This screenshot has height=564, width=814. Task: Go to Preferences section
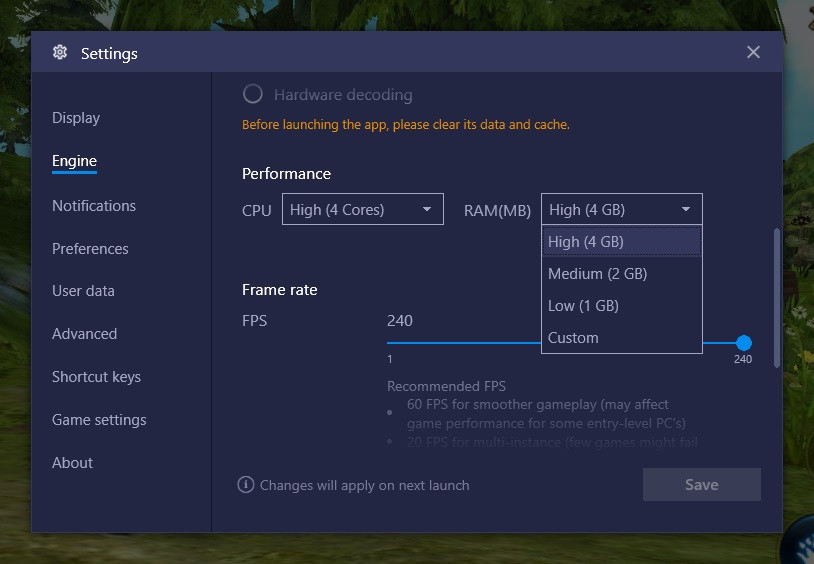click(x=90, y=249)
